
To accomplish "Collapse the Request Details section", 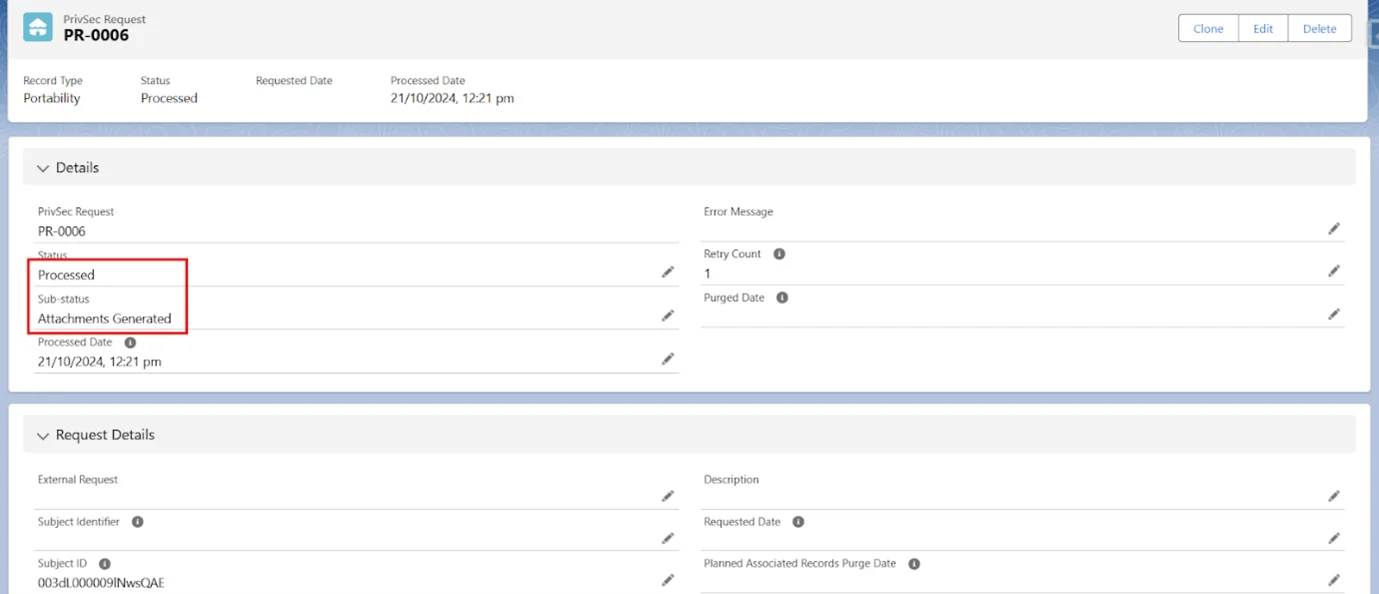I will coord(43,436).
